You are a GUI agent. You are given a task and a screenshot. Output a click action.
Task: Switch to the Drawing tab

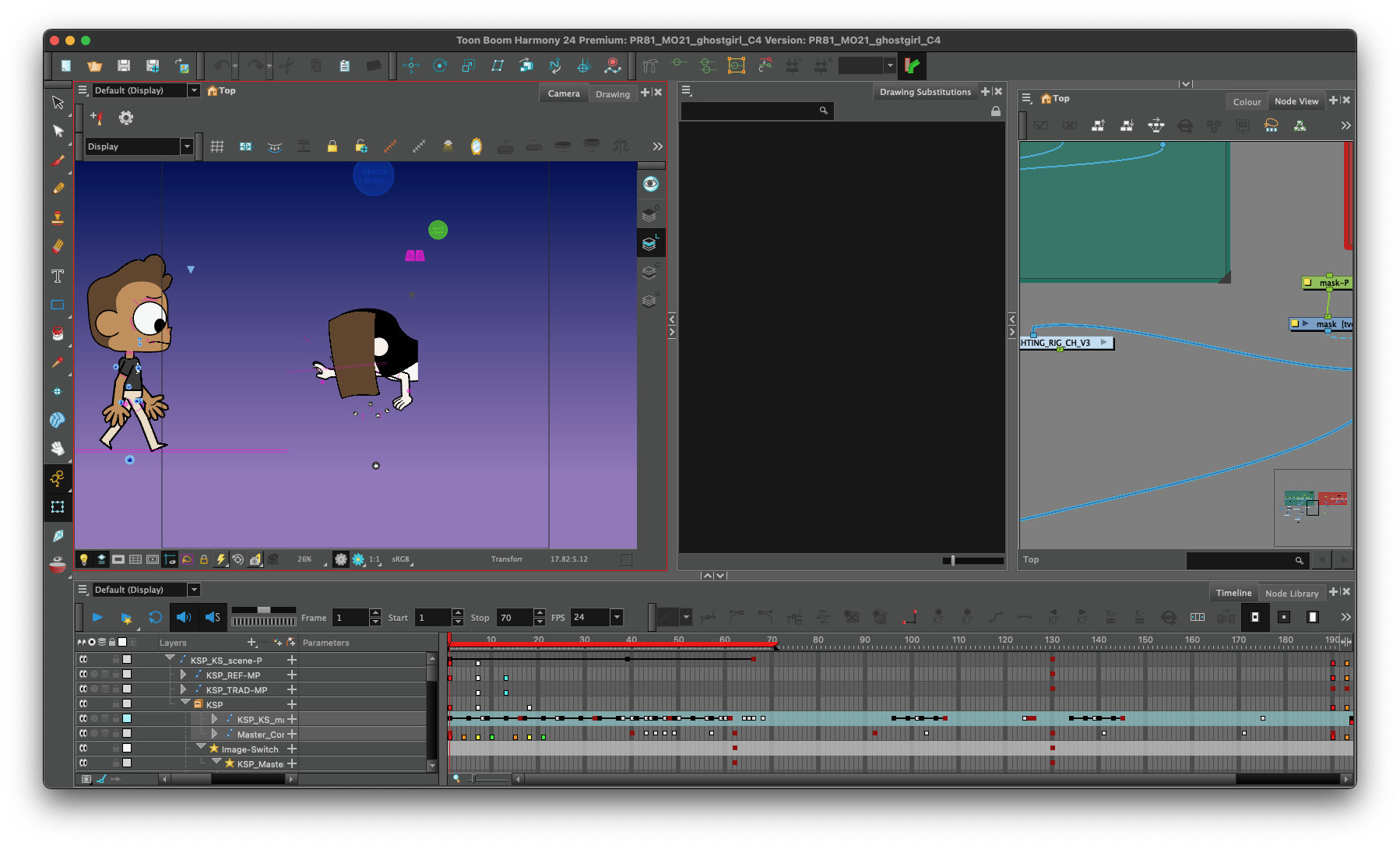click(613, 94)
